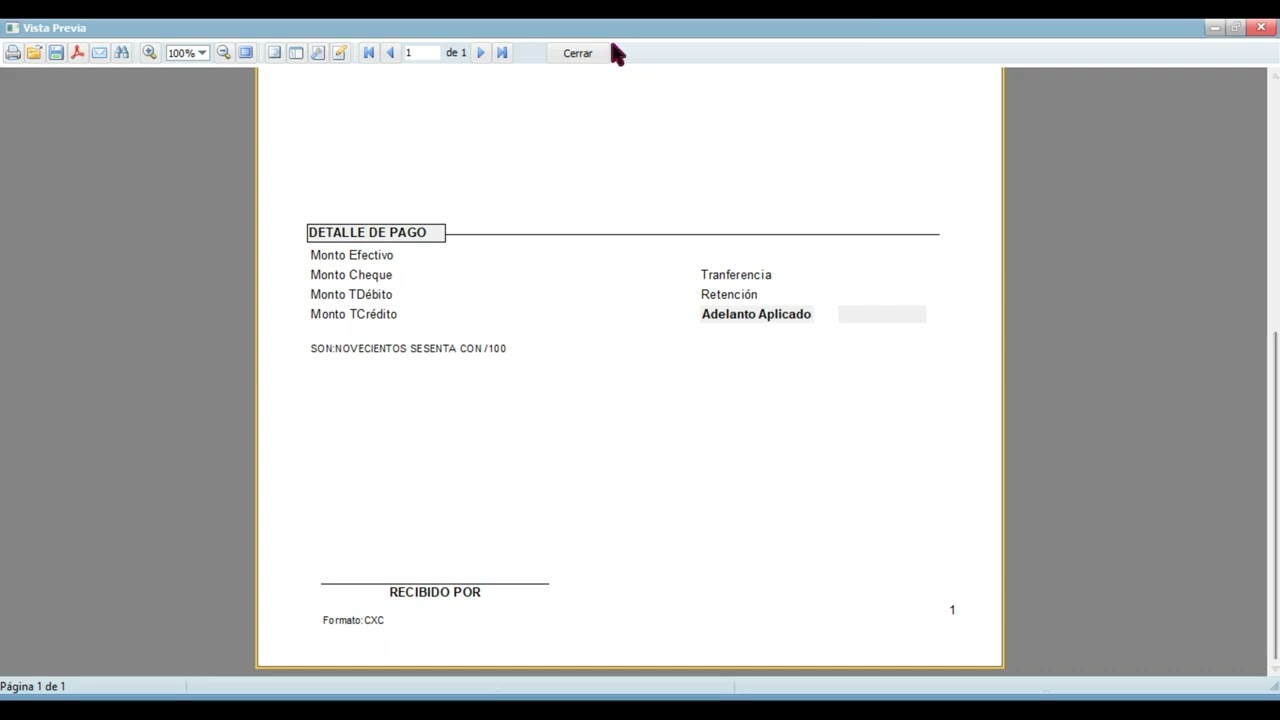Minimize the Vista Previa window
Viewport: 1280px width, 720px height.
(x=1214, y=27)
